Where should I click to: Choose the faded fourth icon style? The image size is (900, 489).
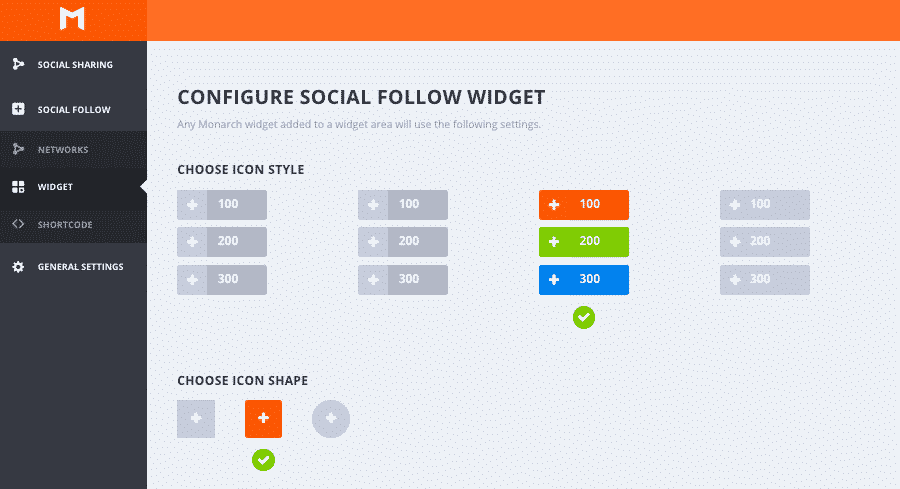[x=765, y=242]
